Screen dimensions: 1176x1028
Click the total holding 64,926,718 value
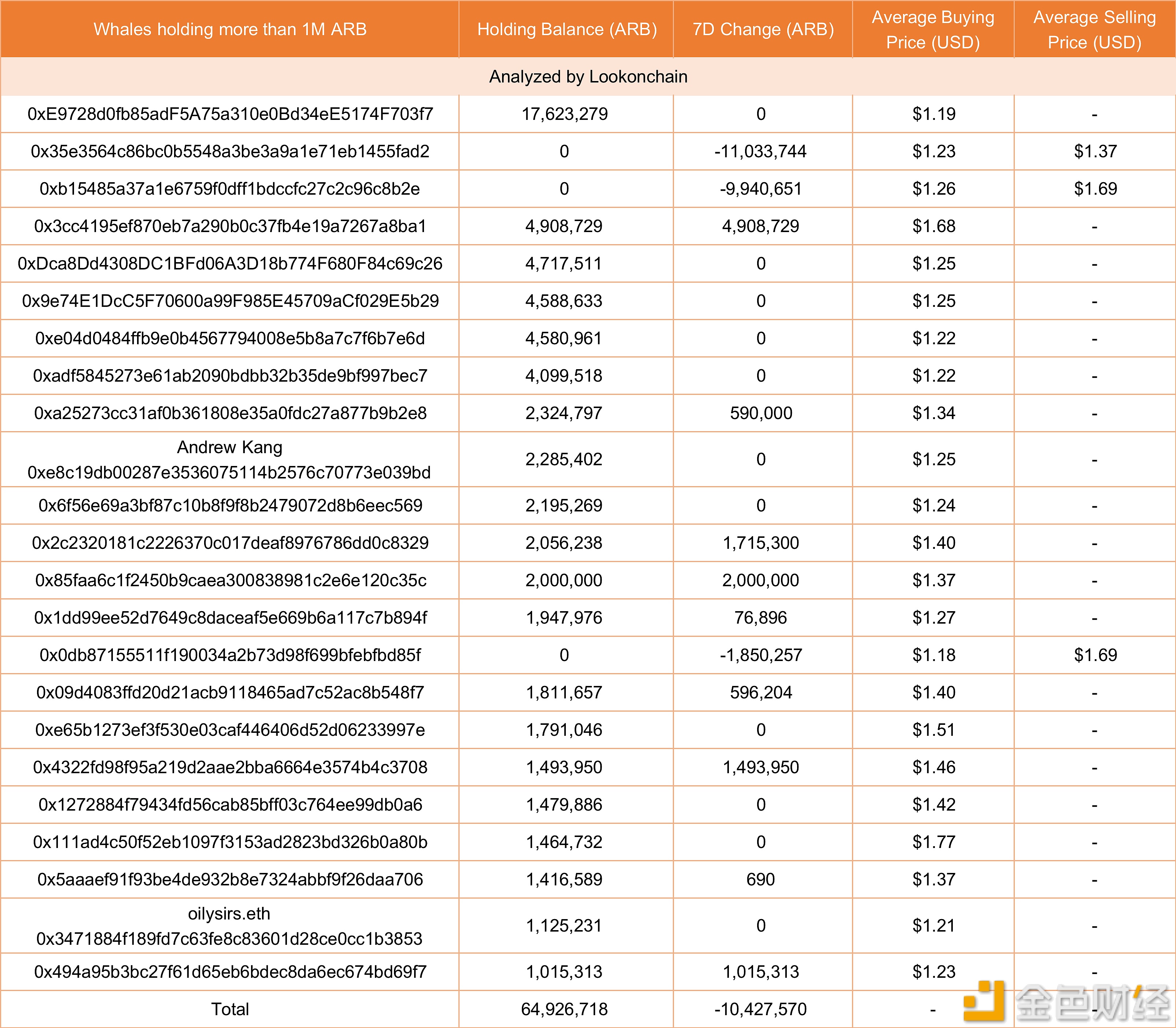pyautogui.click(x=564, y=1009)
